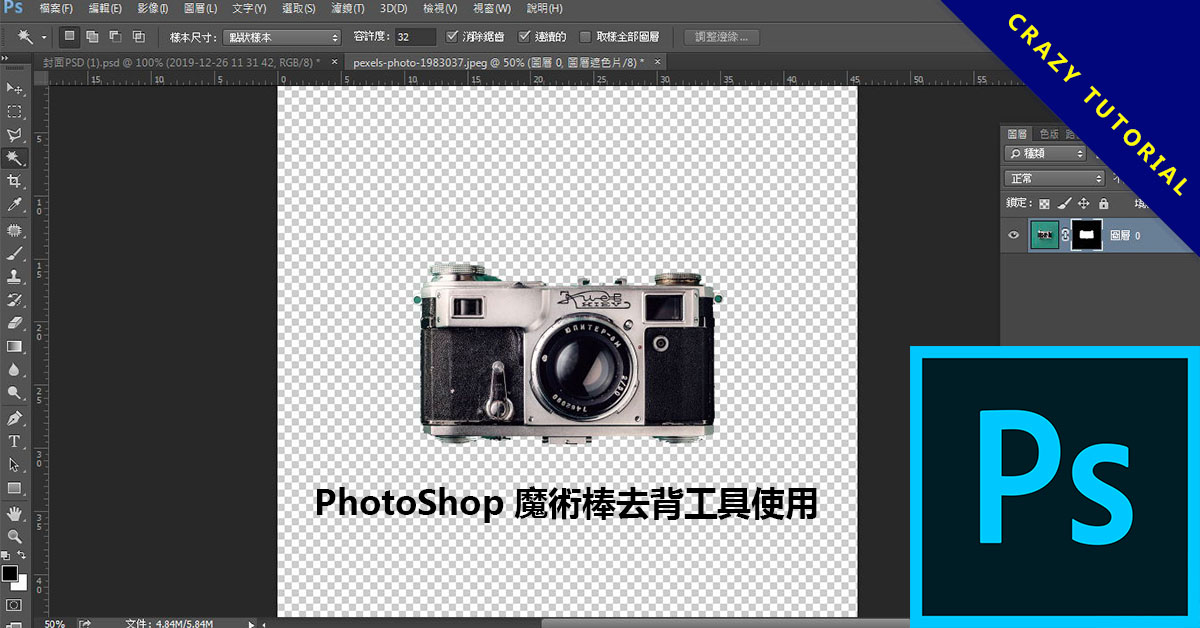
Task: Click the foreground color swatch
Action: (x=9, y=573)
